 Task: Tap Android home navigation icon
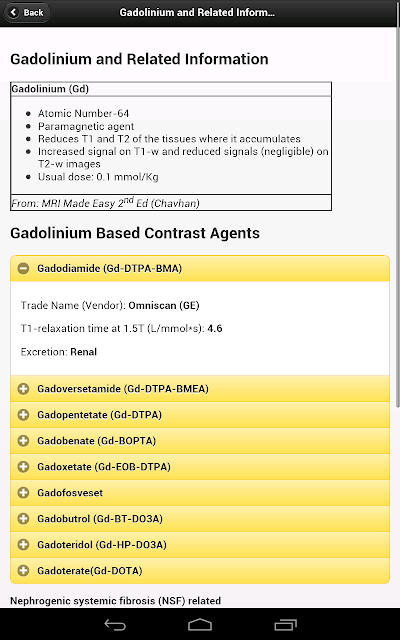(x=200, y=624)
